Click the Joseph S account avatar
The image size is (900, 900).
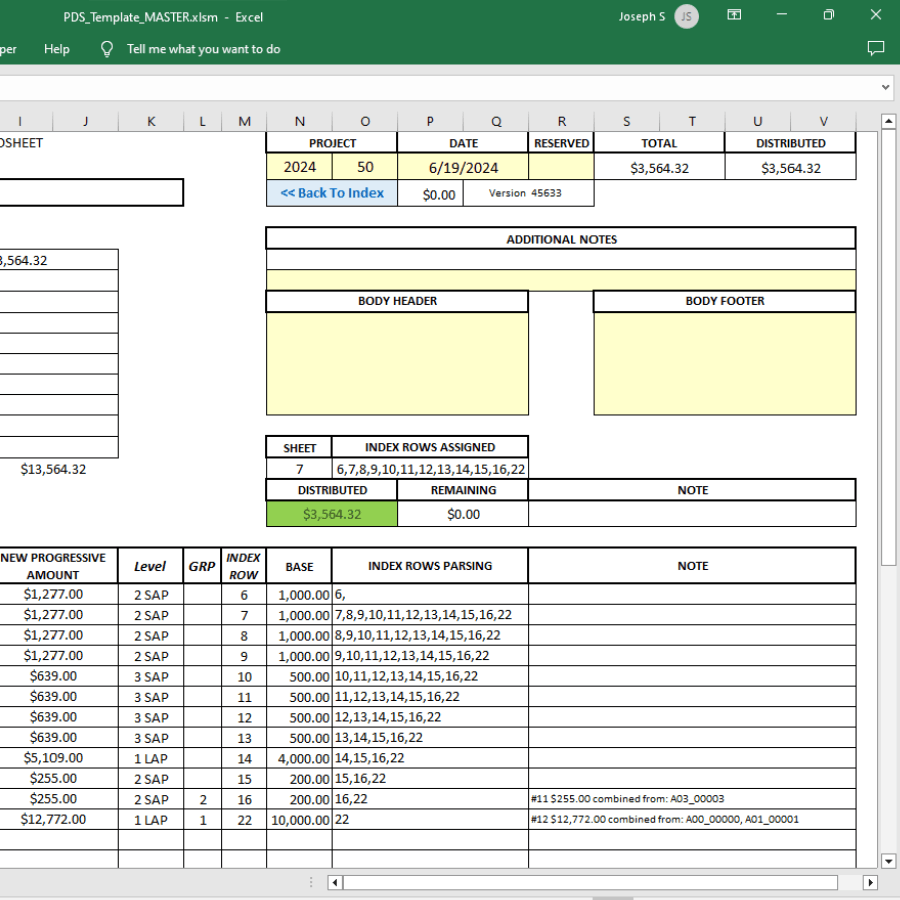(686, 17)
